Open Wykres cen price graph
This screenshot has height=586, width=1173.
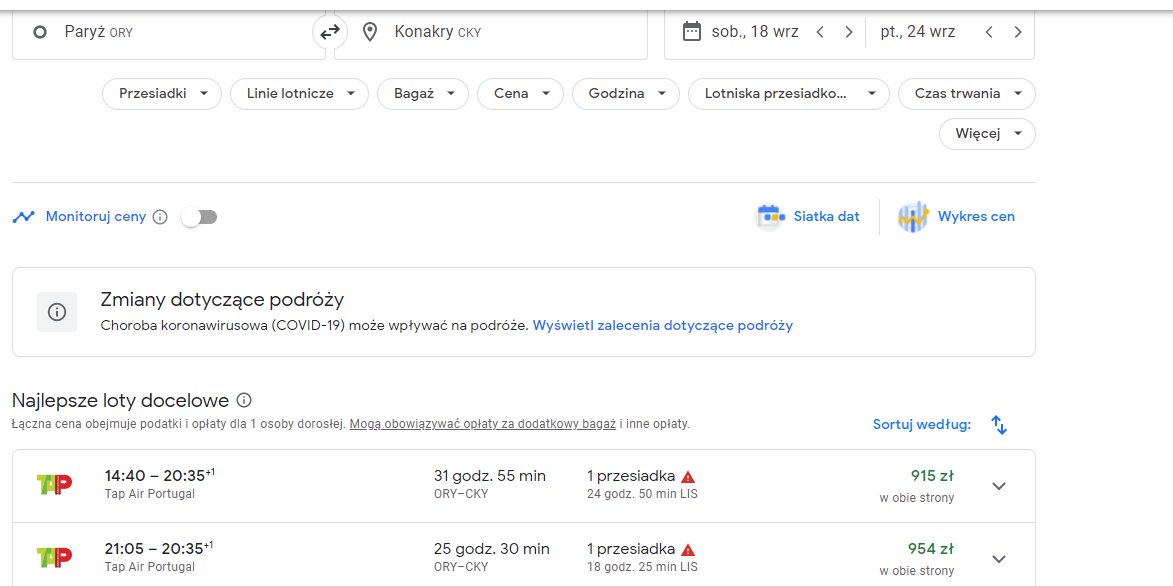click(x=957, y=217)
